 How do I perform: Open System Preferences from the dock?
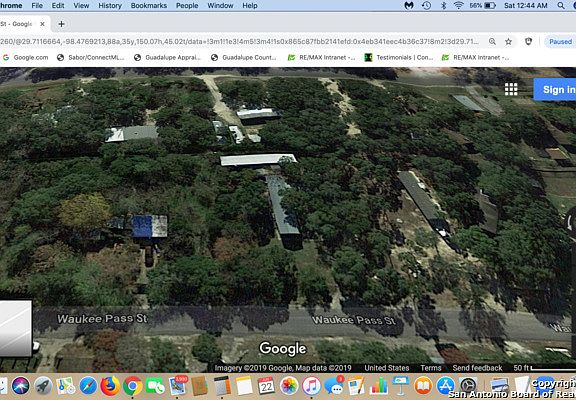click(468, 386)
